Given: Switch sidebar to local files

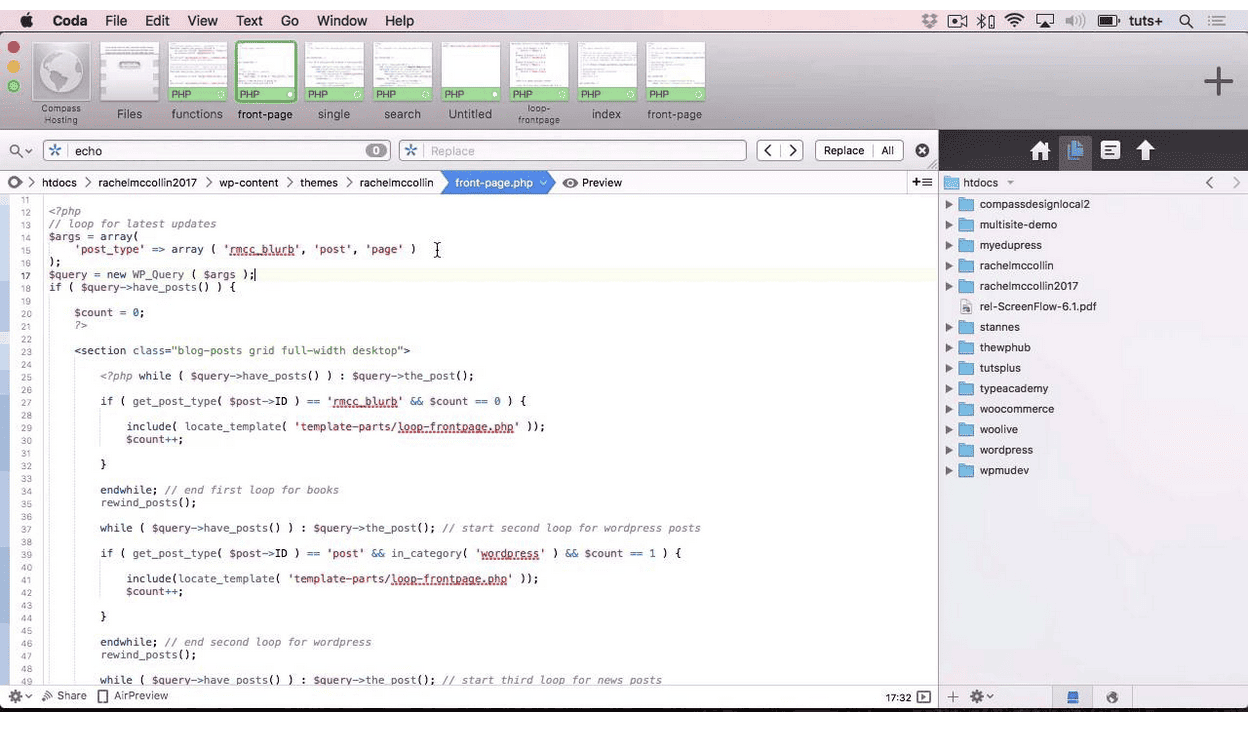Looking at the screenshot, I should tap(1073, 697).
